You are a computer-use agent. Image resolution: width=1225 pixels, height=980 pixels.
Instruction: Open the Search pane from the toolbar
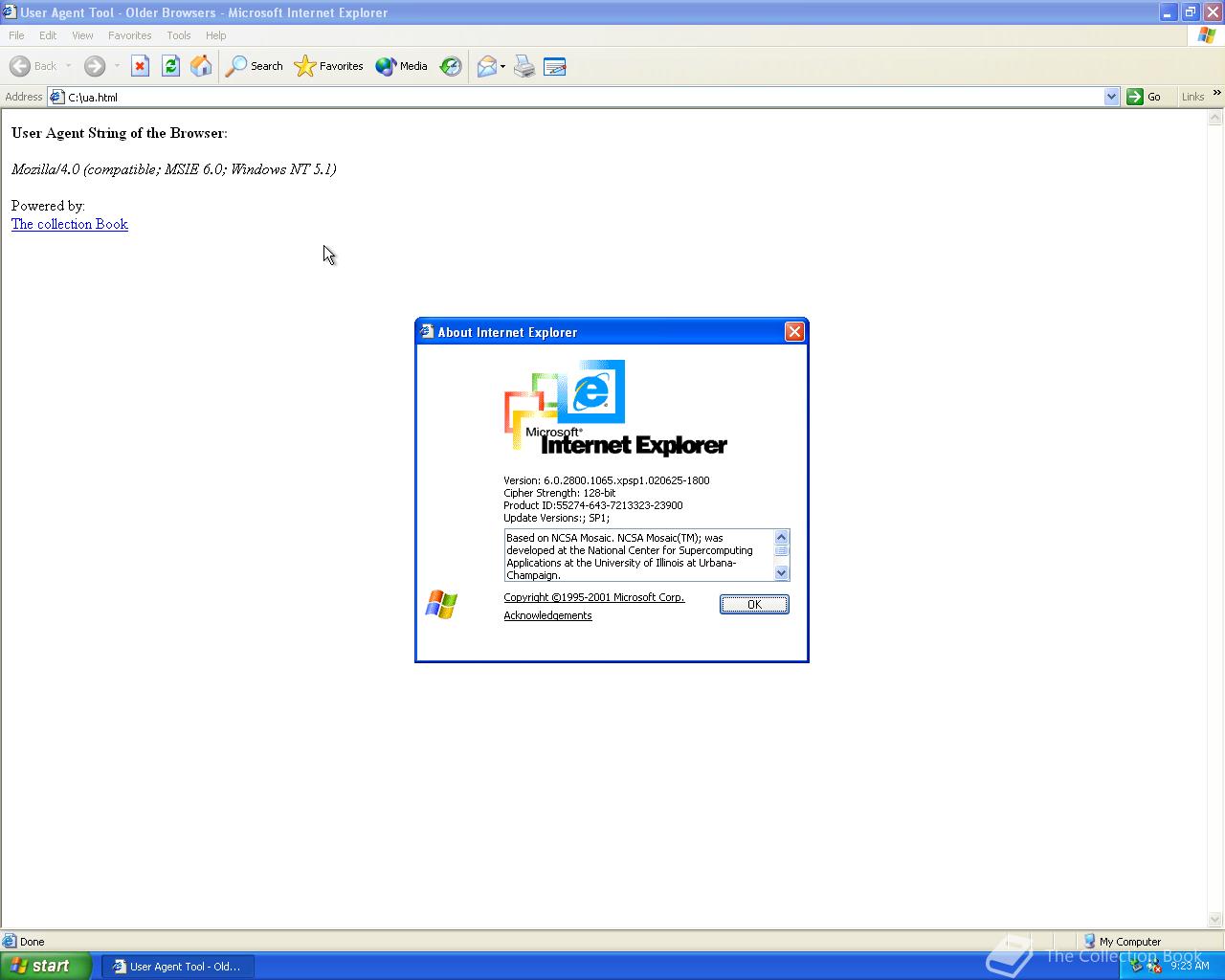pos(255,66)
